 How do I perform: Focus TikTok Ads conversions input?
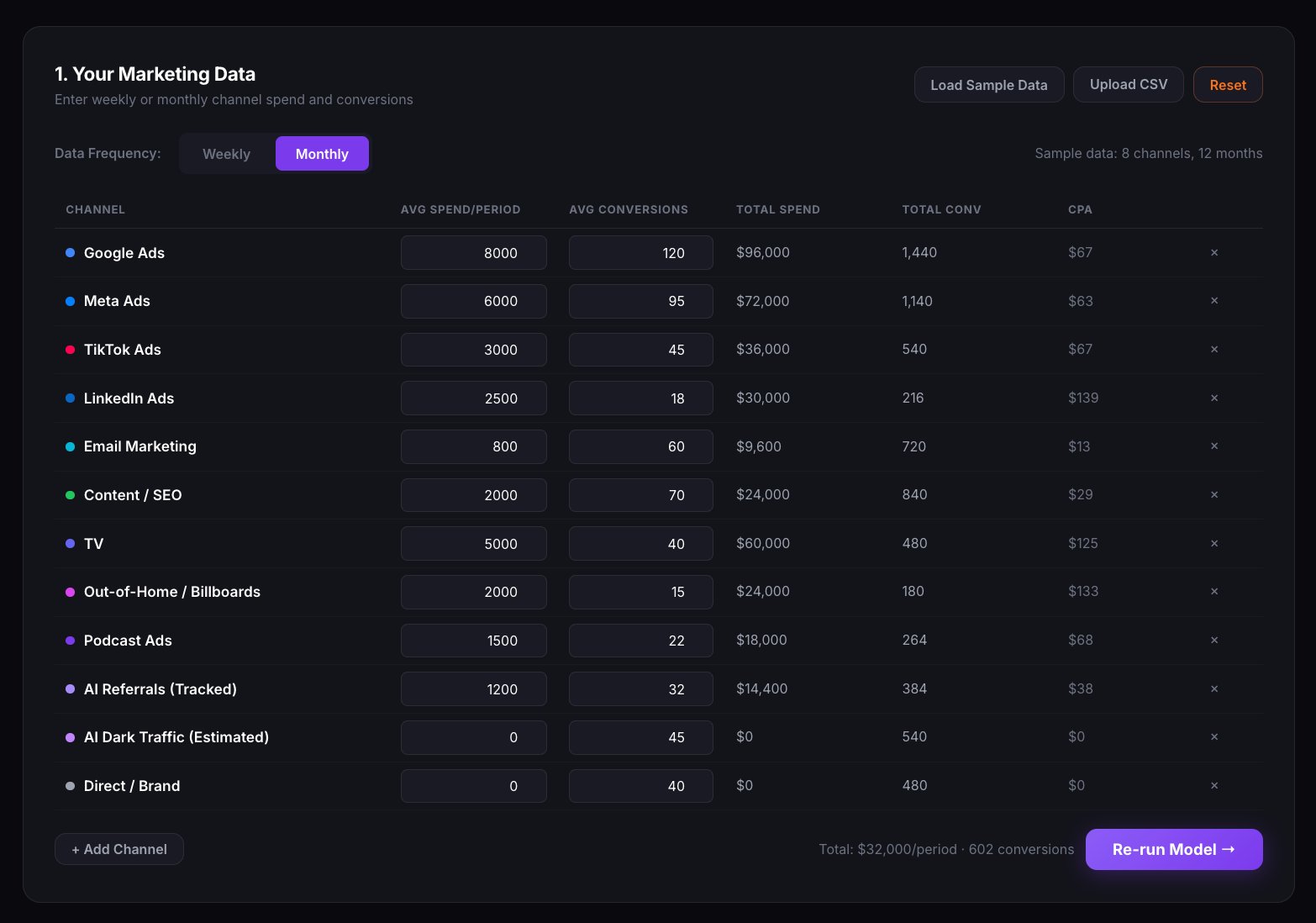(641, 350)
